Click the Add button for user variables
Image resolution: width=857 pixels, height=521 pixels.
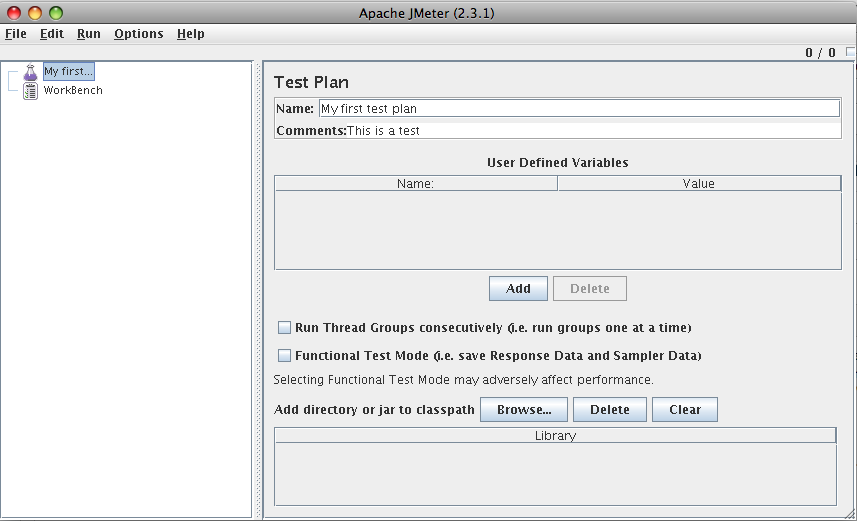pyautogui.click(x=518, y=289)
